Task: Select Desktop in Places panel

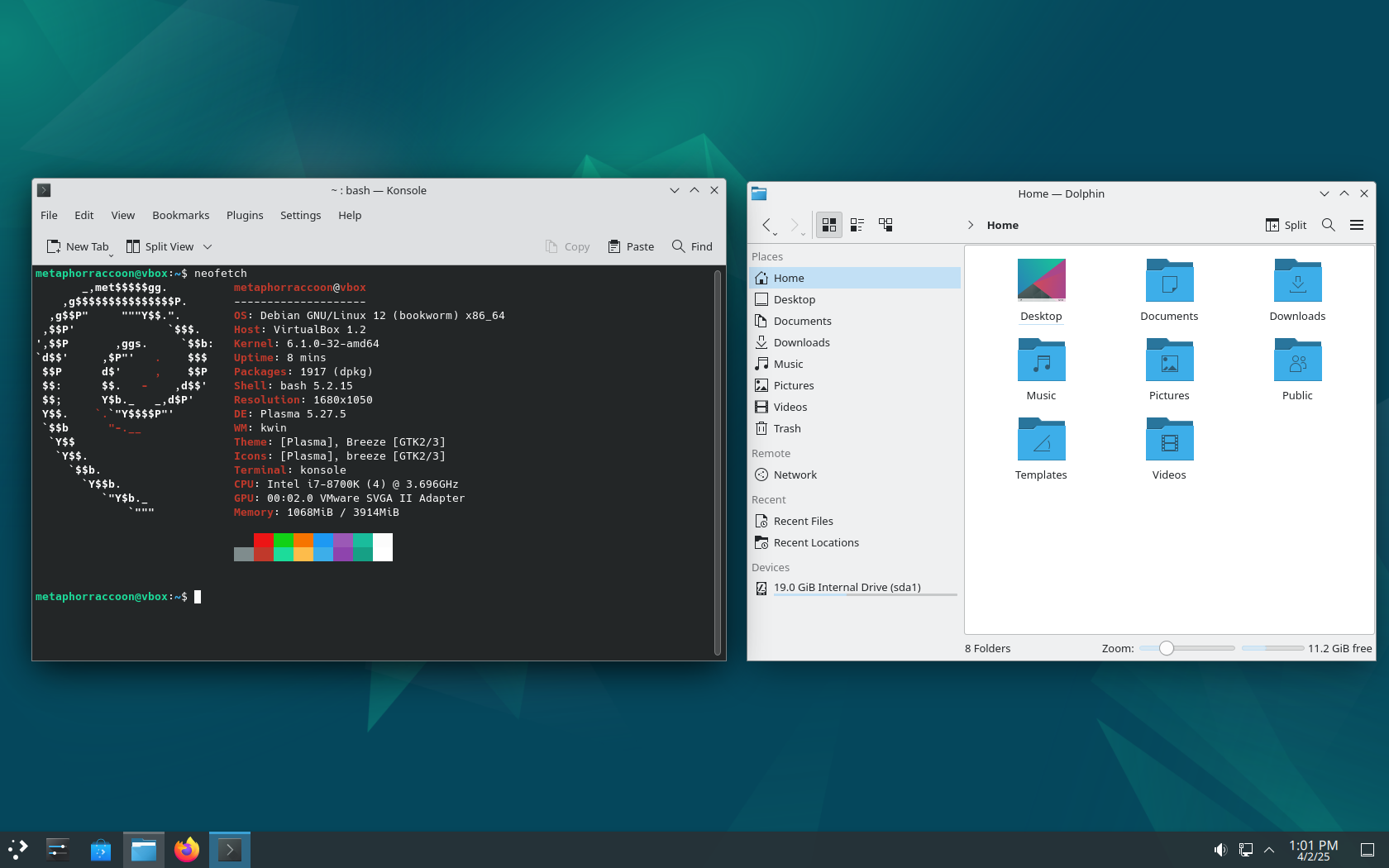Action: pyautogui.click(x=855, y=299)
